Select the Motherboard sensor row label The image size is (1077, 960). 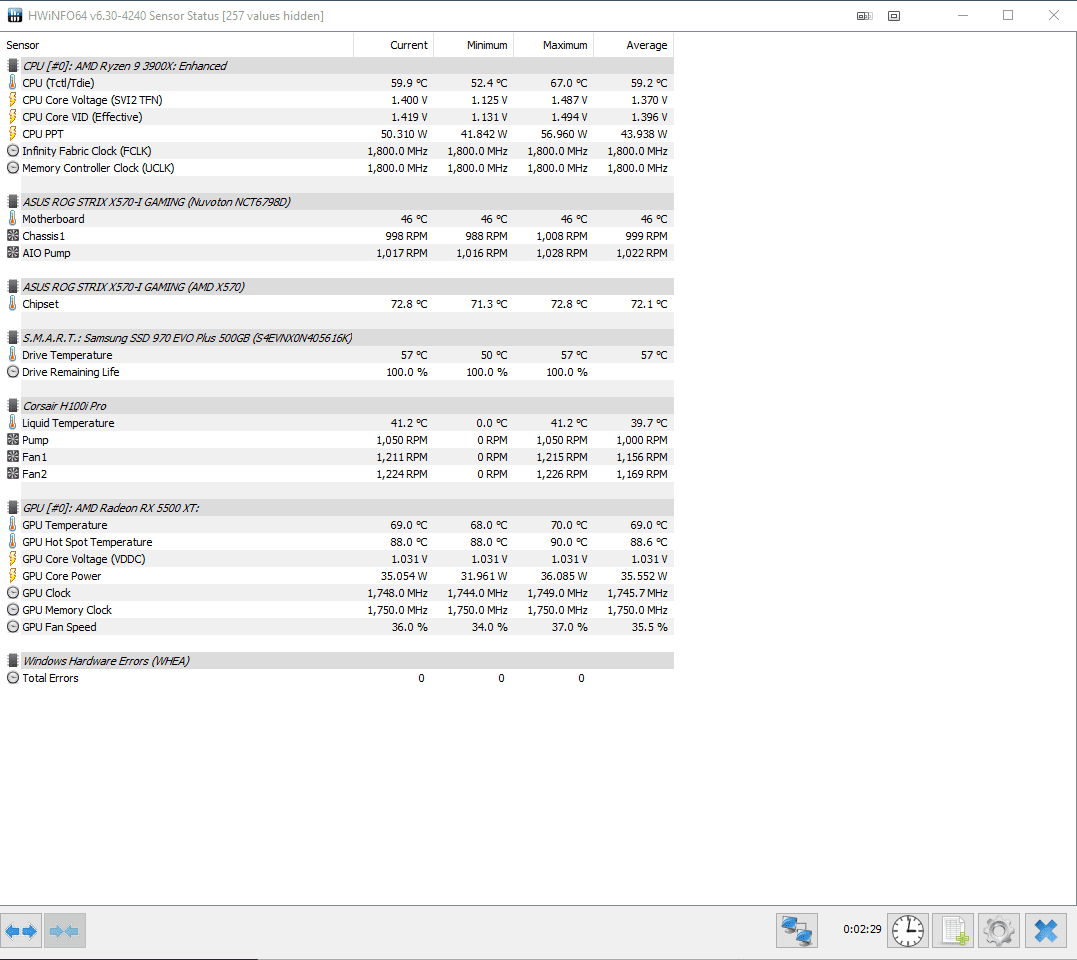coord(54,219)
